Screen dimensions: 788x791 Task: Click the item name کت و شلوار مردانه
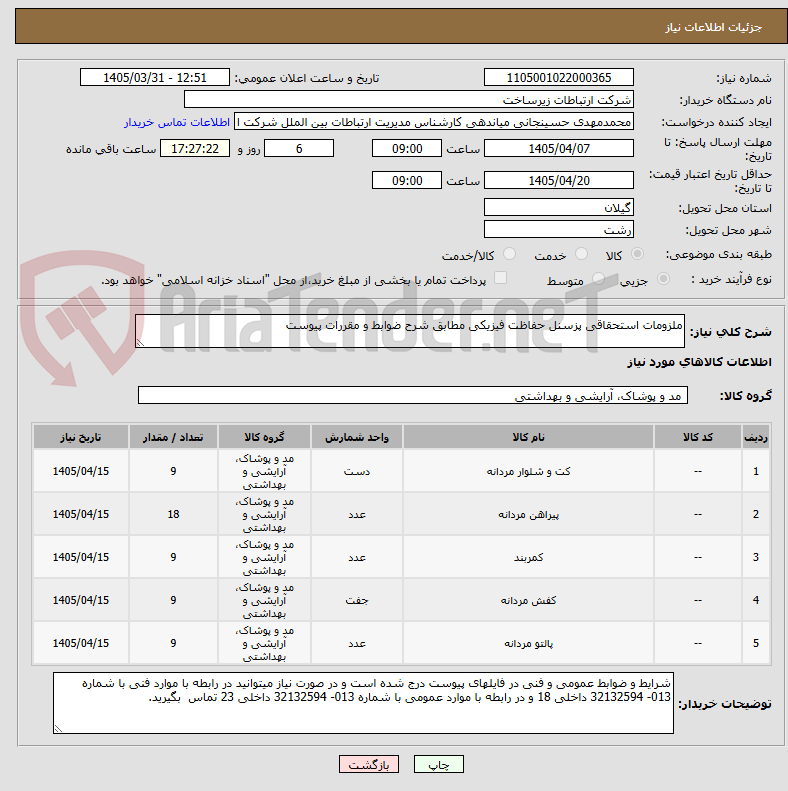[528, 471]
